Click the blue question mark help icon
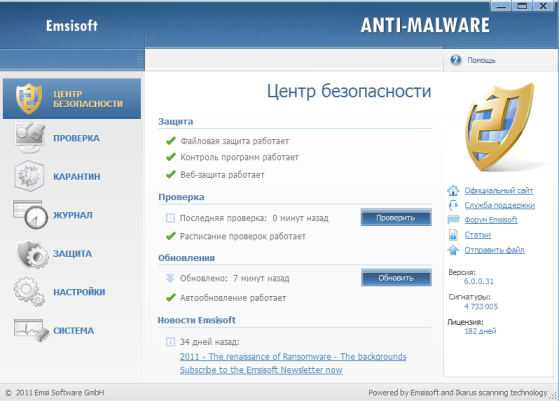This screenshot has height=401, width=559. [x=455, y=60]
